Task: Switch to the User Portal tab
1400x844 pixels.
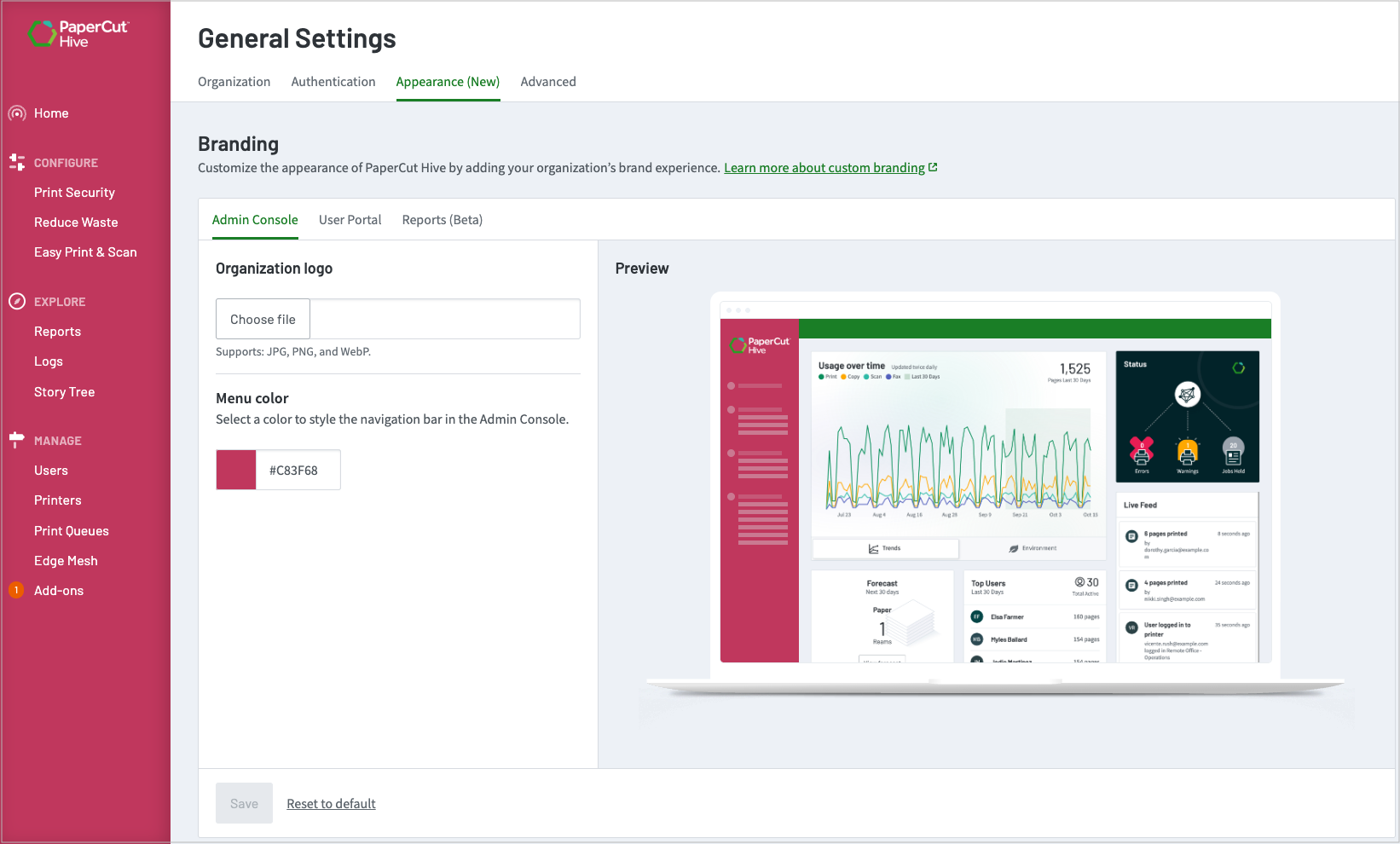Action: (350, 220)
